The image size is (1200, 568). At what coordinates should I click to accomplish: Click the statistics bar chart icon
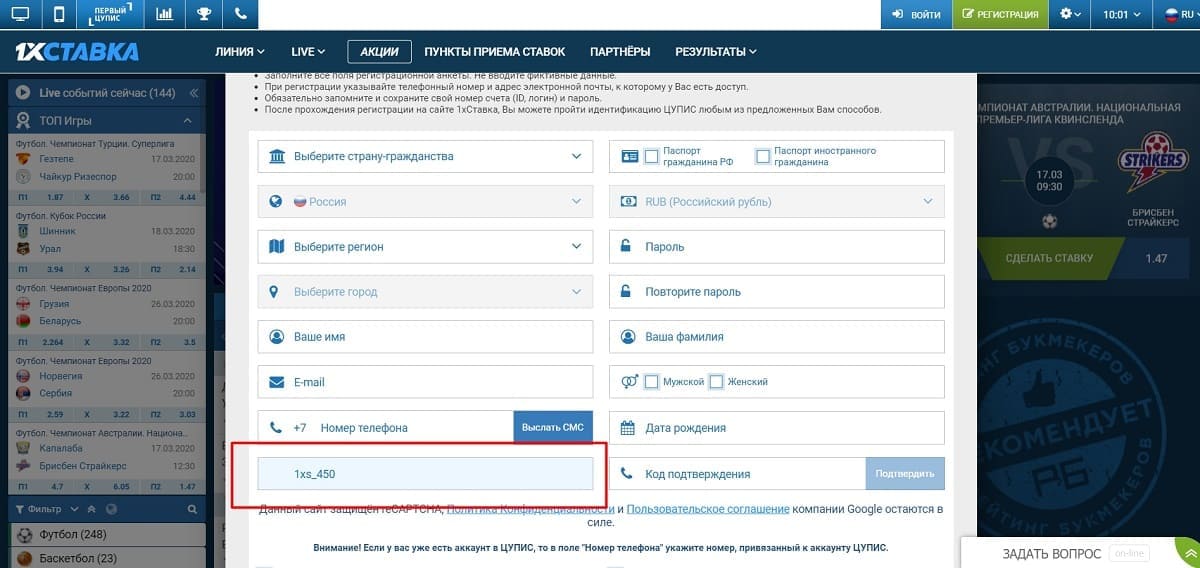(x=164, y=14)
